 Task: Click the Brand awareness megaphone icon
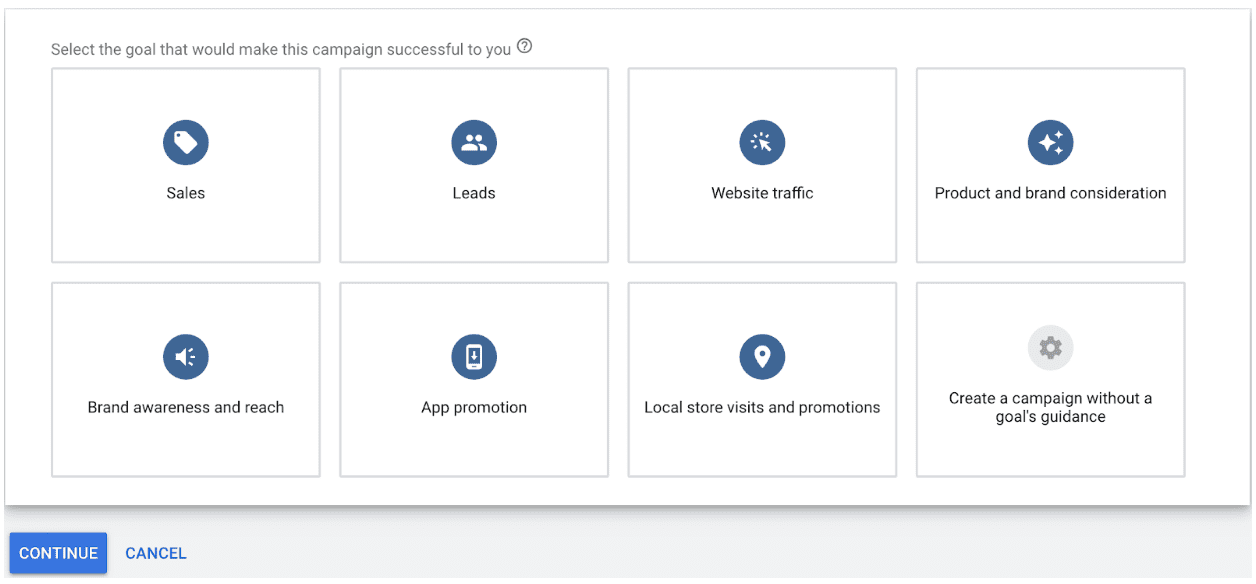[x=186, y=357]
